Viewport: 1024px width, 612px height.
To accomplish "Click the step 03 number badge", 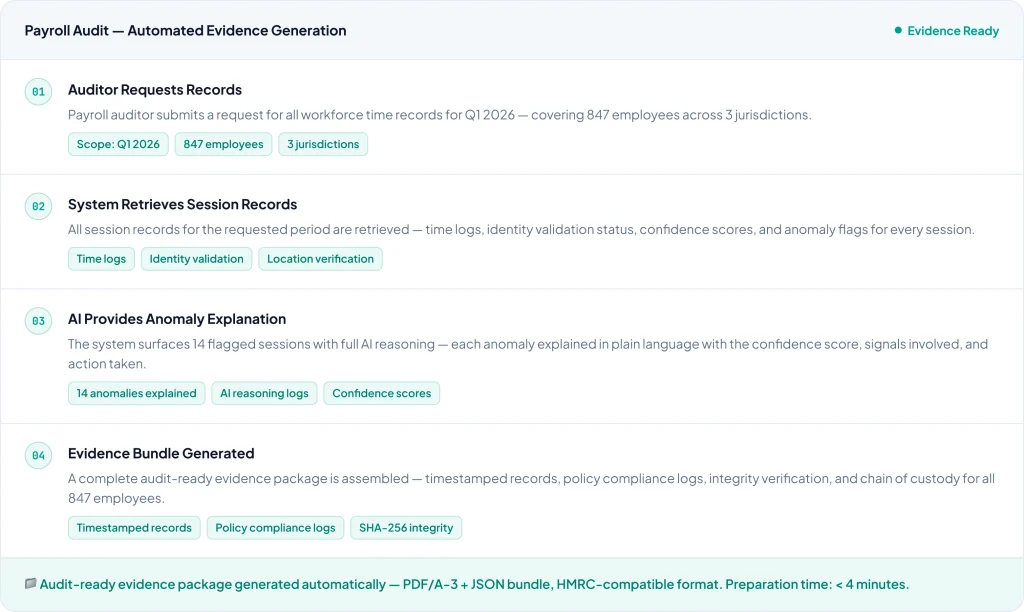I will click(x=38, y=321).
